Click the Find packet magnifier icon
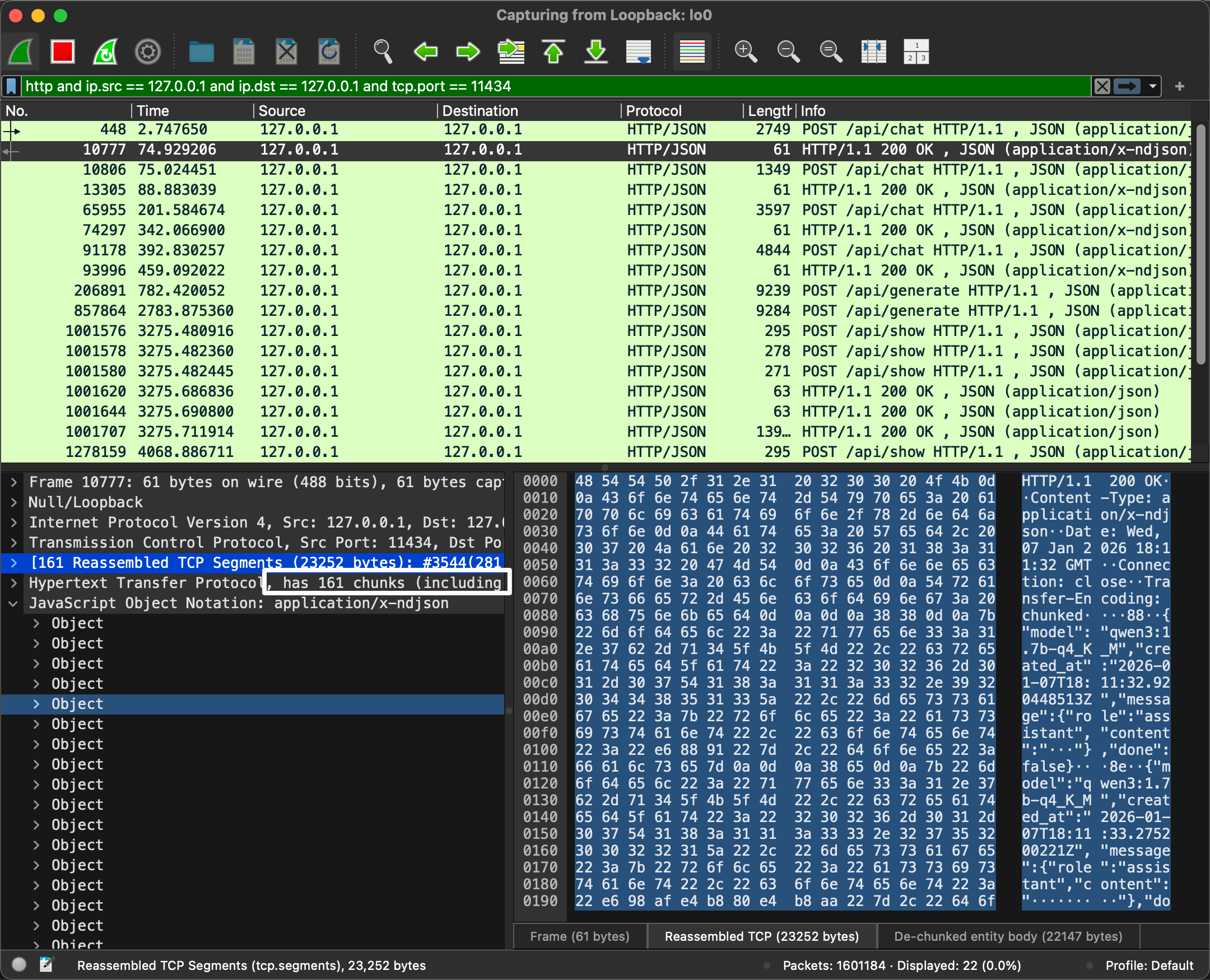This screenshot has width=1210, height=980. pos(383,52)
